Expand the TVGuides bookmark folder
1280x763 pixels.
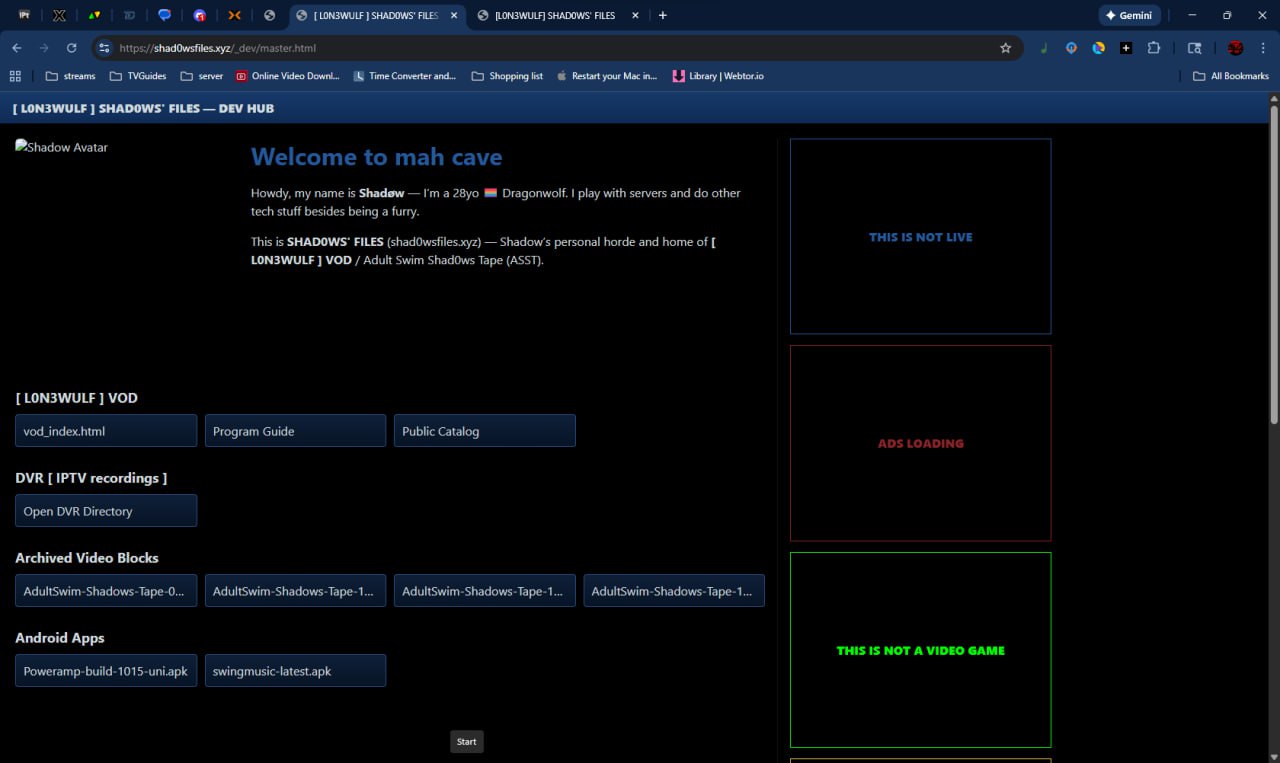(137, 76)
